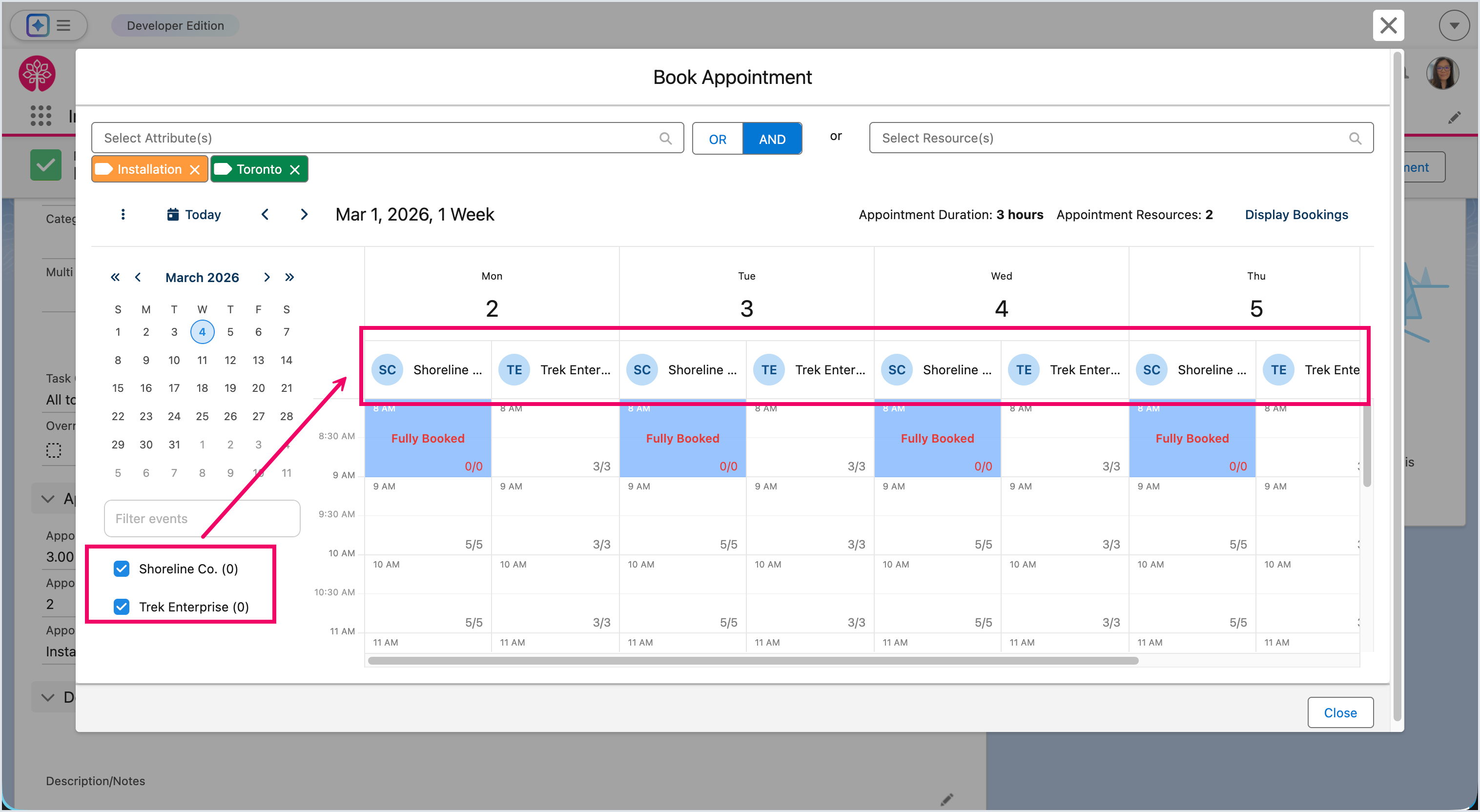1480x812 pixels.
Task: Uncheck the Trek Enterprise (0) checkbox
Action: [x=121, y=607]
